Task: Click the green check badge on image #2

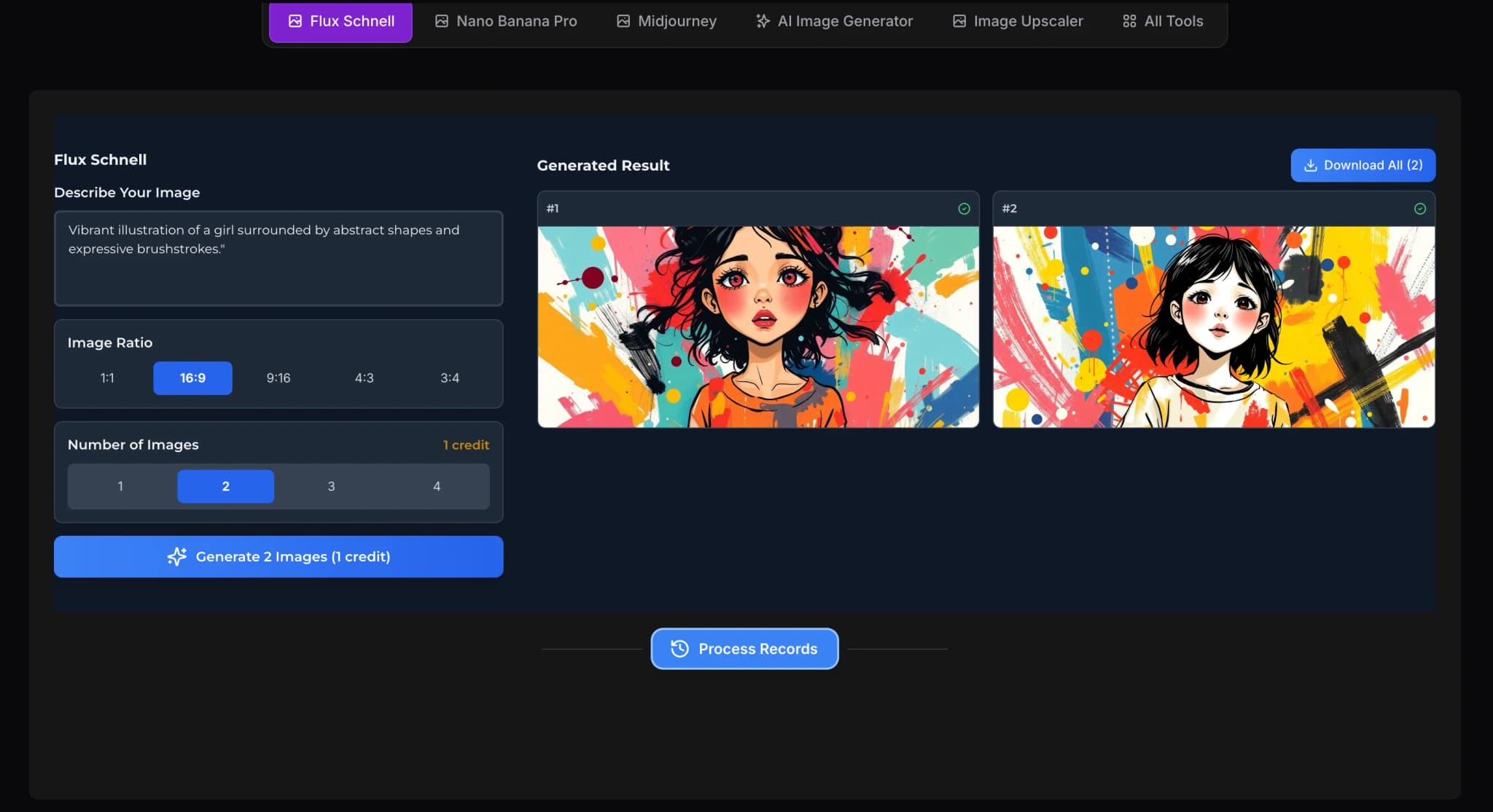Action: (x=1418, y=208)
